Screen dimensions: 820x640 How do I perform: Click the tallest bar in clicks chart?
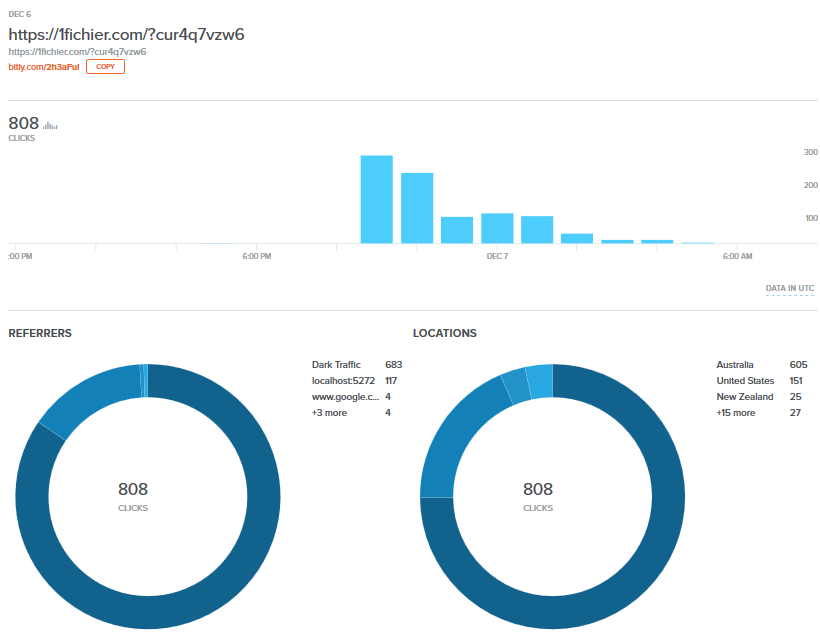coord(377,199)
